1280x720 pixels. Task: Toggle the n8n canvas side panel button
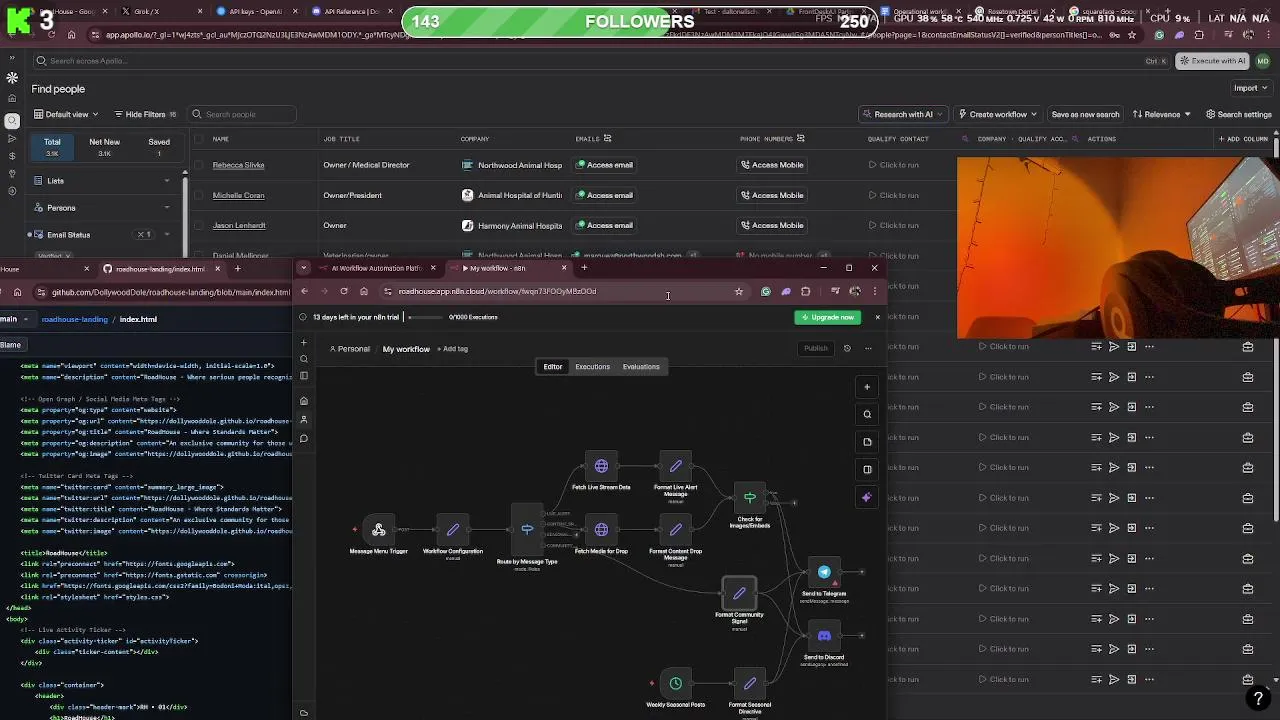[x=867, y=469]
